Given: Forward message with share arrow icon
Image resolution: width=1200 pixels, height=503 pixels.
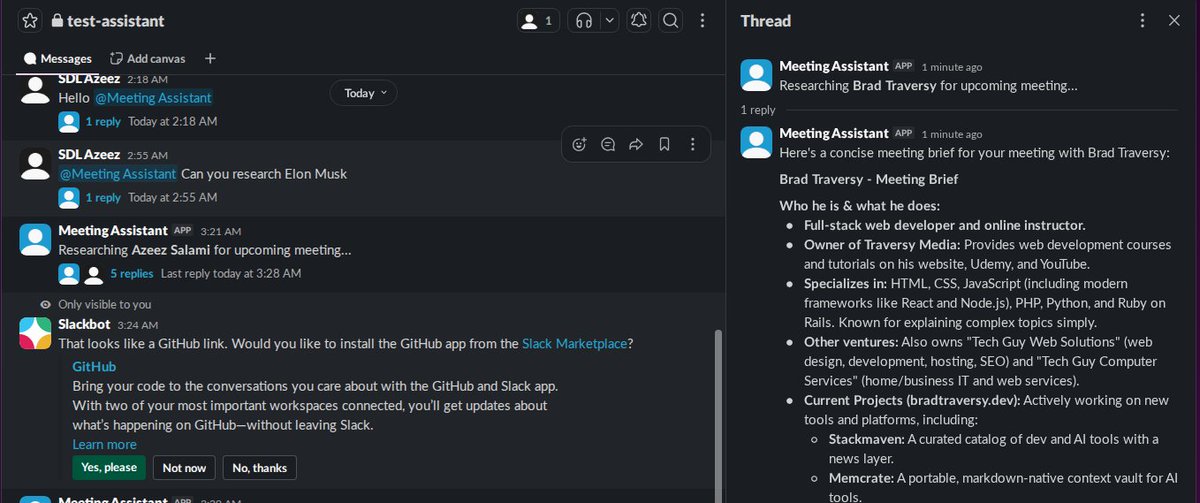Looking at the screenshot, I should click(x=635, y=144).
